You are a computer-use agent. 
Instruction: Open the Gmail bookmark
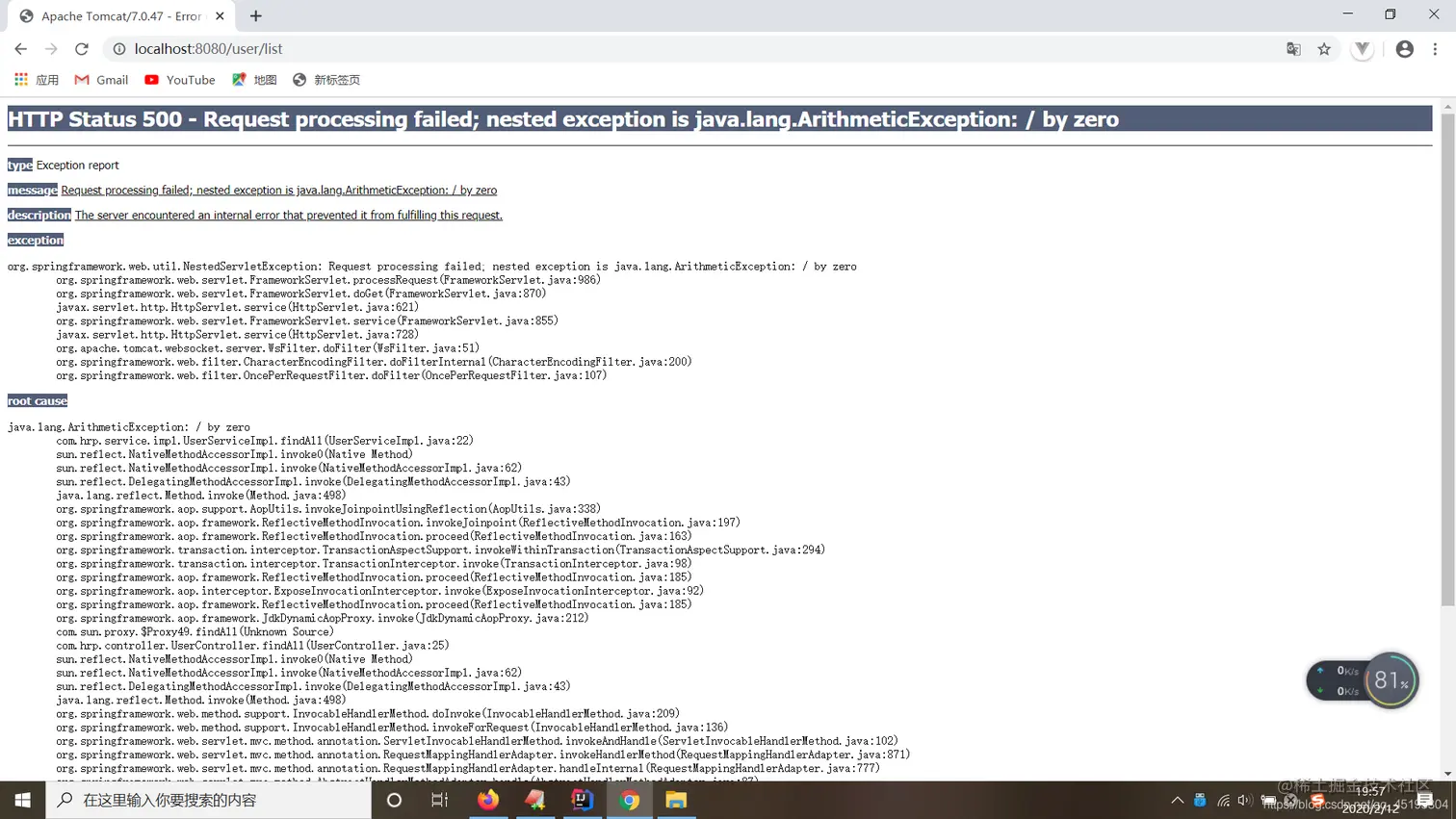[101, 80]
